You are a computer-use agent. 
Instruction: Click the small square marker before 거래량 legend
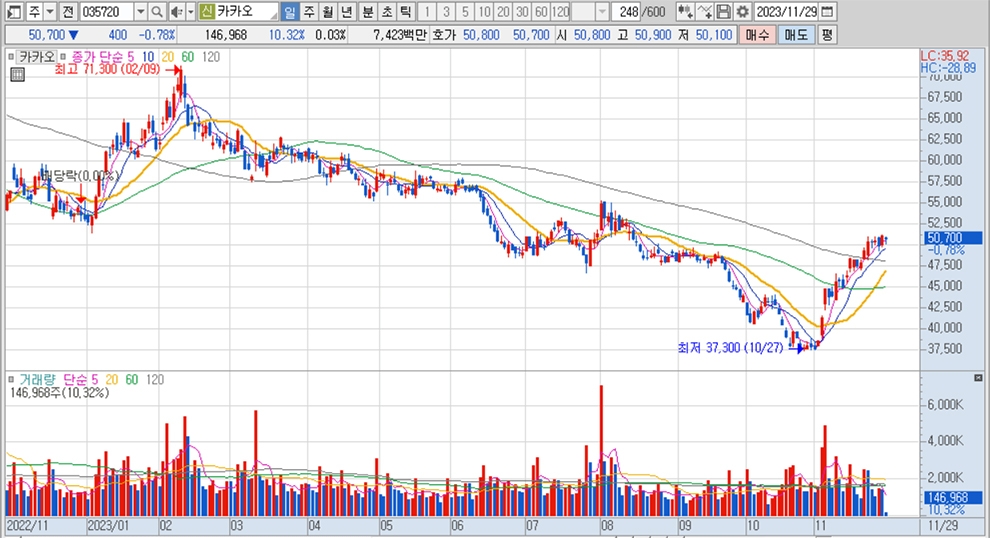tap(11, 380)
